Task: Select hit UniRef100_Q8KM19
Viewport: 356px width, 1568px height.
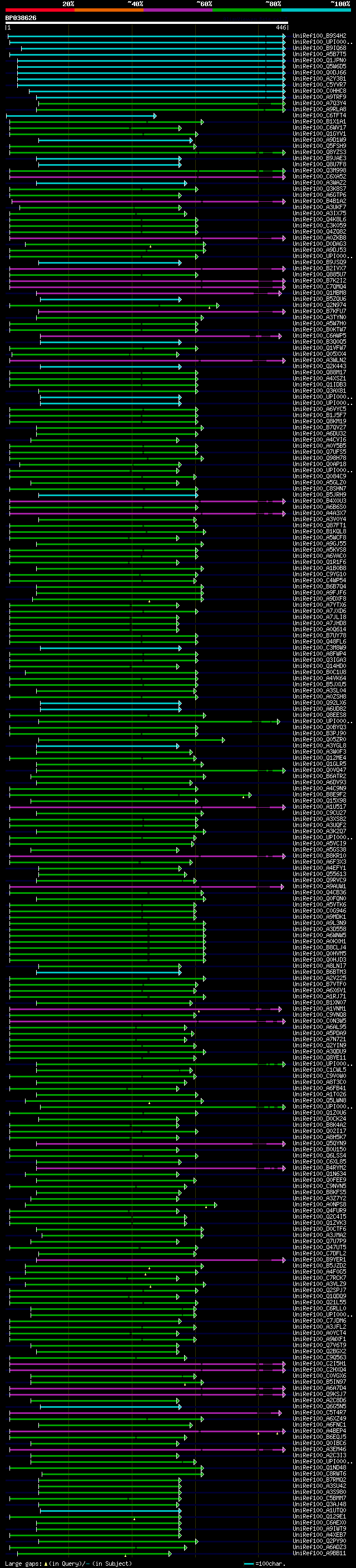Action: pos(319,422)
